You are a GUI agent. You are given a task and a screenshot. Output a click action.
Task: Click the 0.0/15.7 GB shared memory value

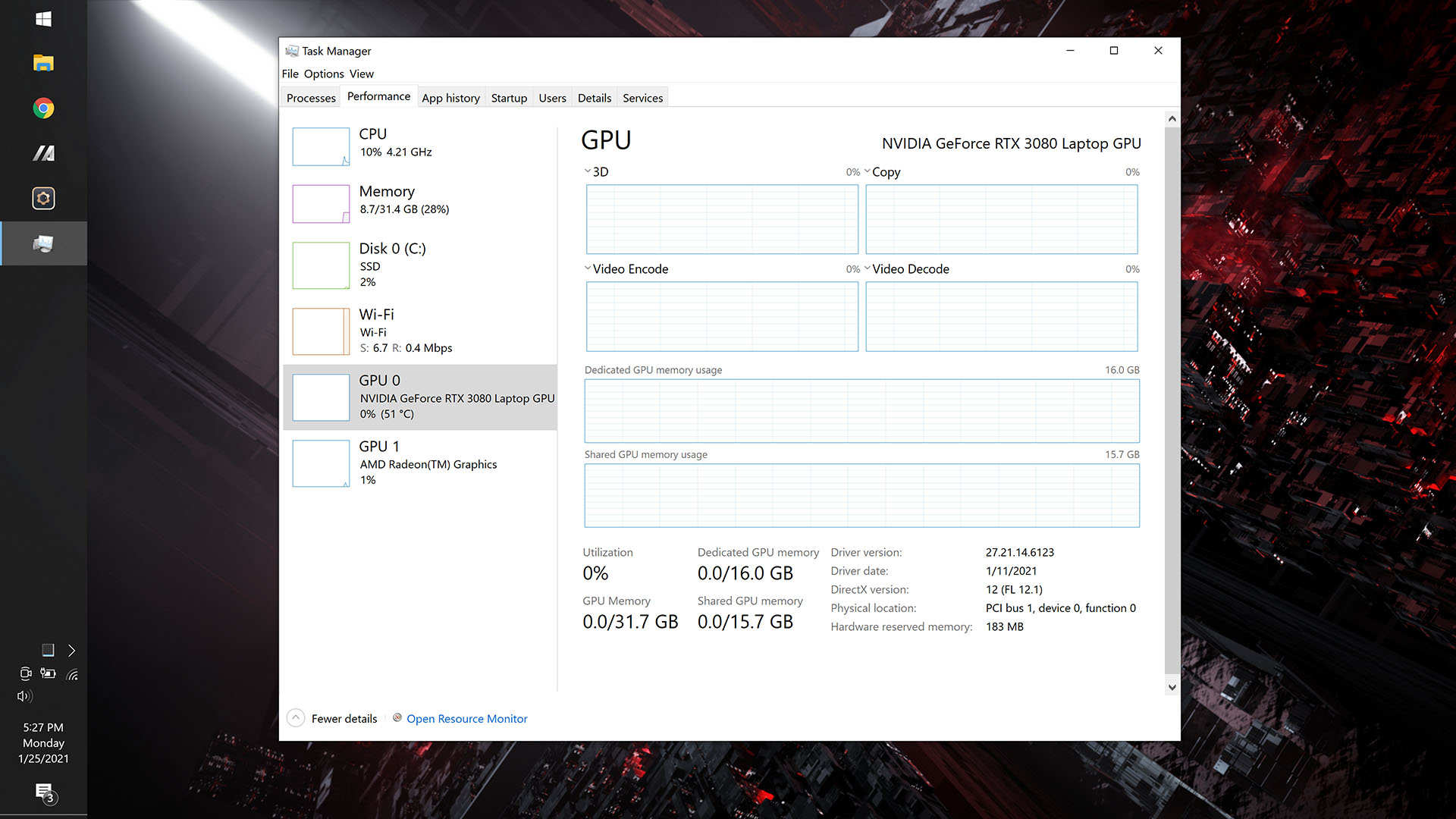point(745,622)
